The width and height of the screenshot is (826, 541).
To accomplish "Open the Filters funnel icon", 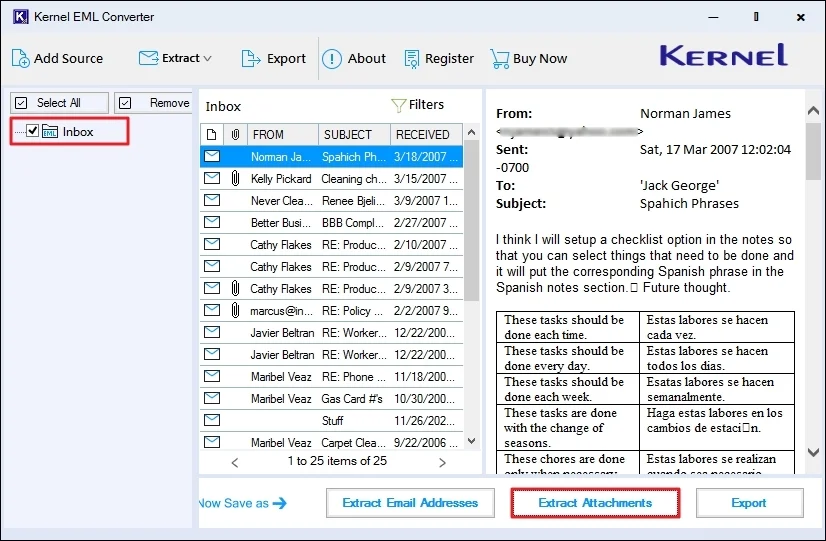I will tap(398, 105).
